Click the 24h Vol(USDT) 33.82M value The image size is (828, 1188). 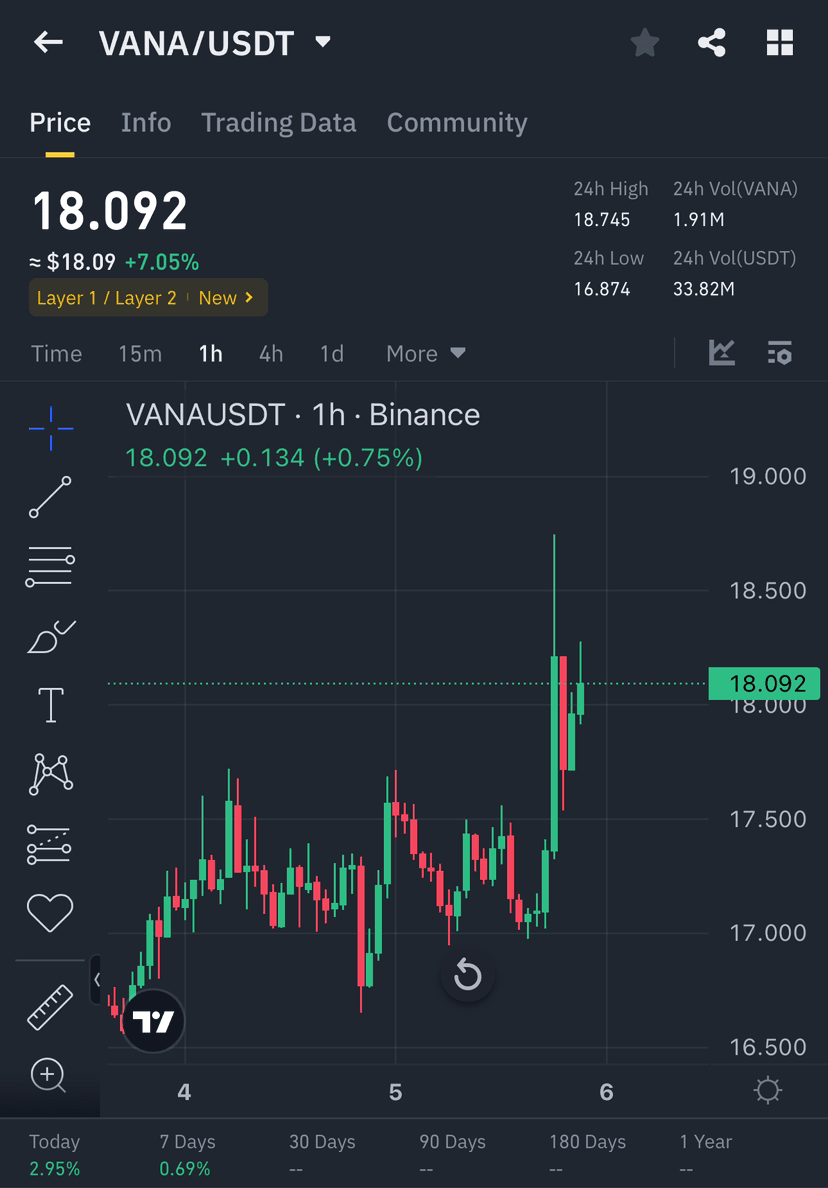coord(704,289)
